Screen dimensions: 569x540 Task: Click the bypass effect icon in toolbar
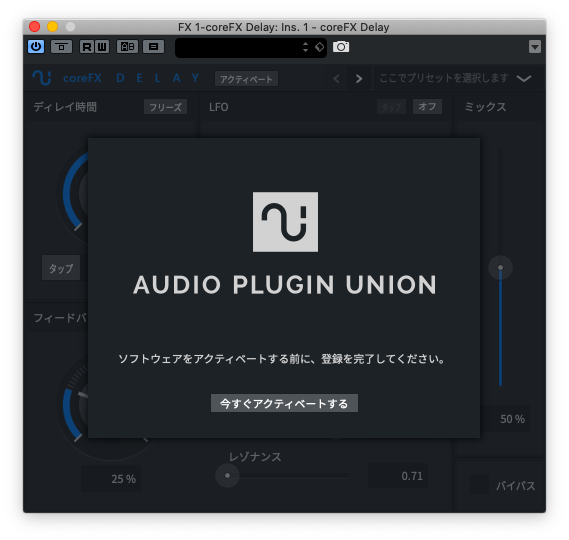pyautogui.click(x=61, y=47)
